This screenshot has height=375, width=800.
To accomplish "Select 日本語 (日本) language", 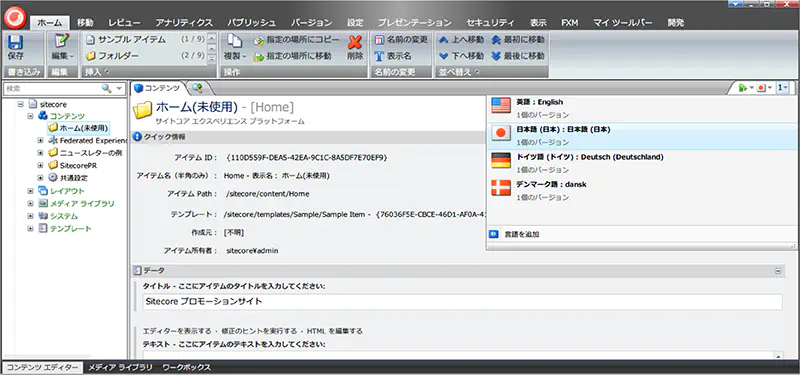I will (642, 136).
